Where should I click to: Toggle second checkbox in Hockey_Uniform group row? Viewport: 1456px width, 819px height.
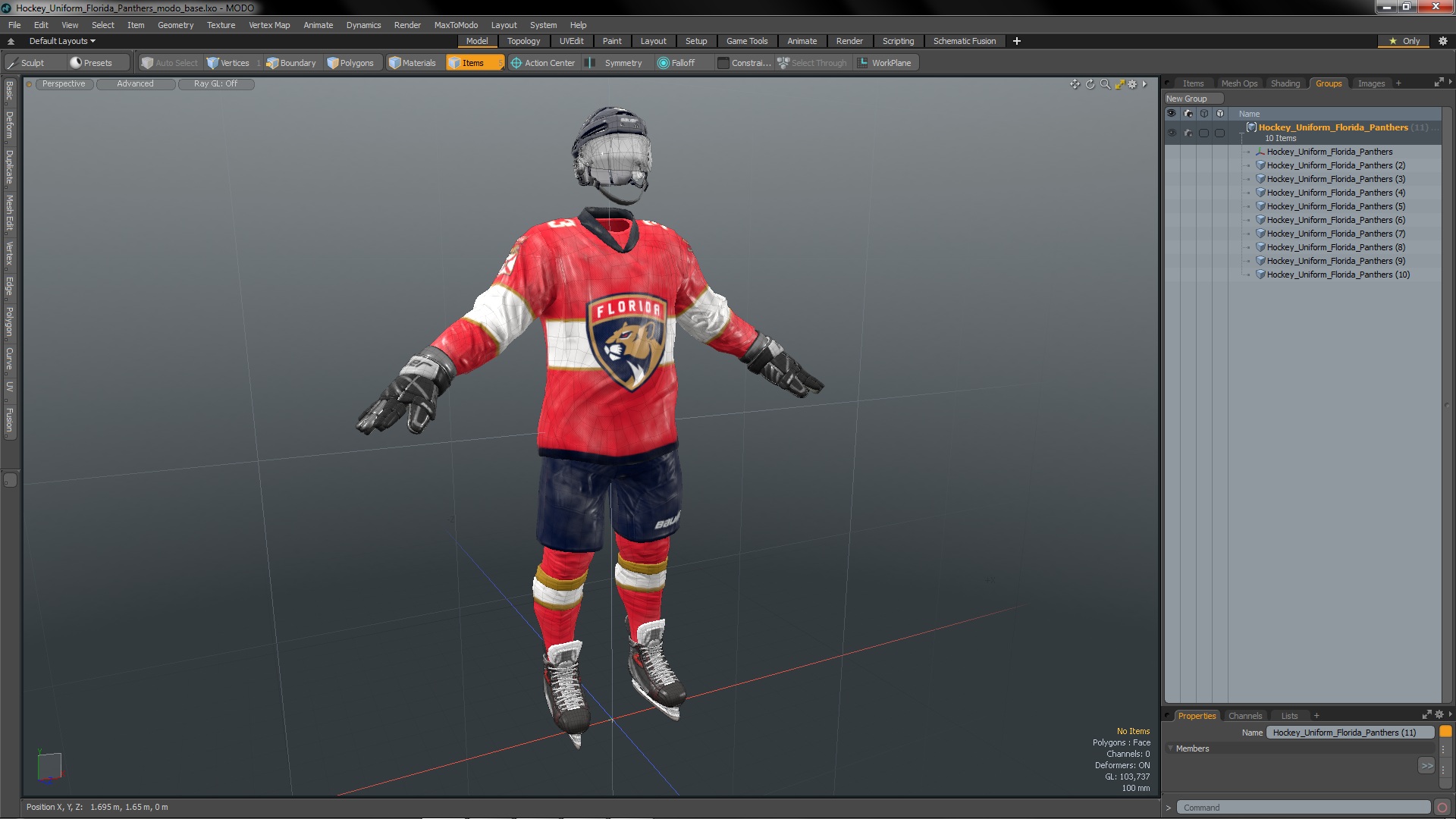pyautogui.click(x=1219, y=133)
